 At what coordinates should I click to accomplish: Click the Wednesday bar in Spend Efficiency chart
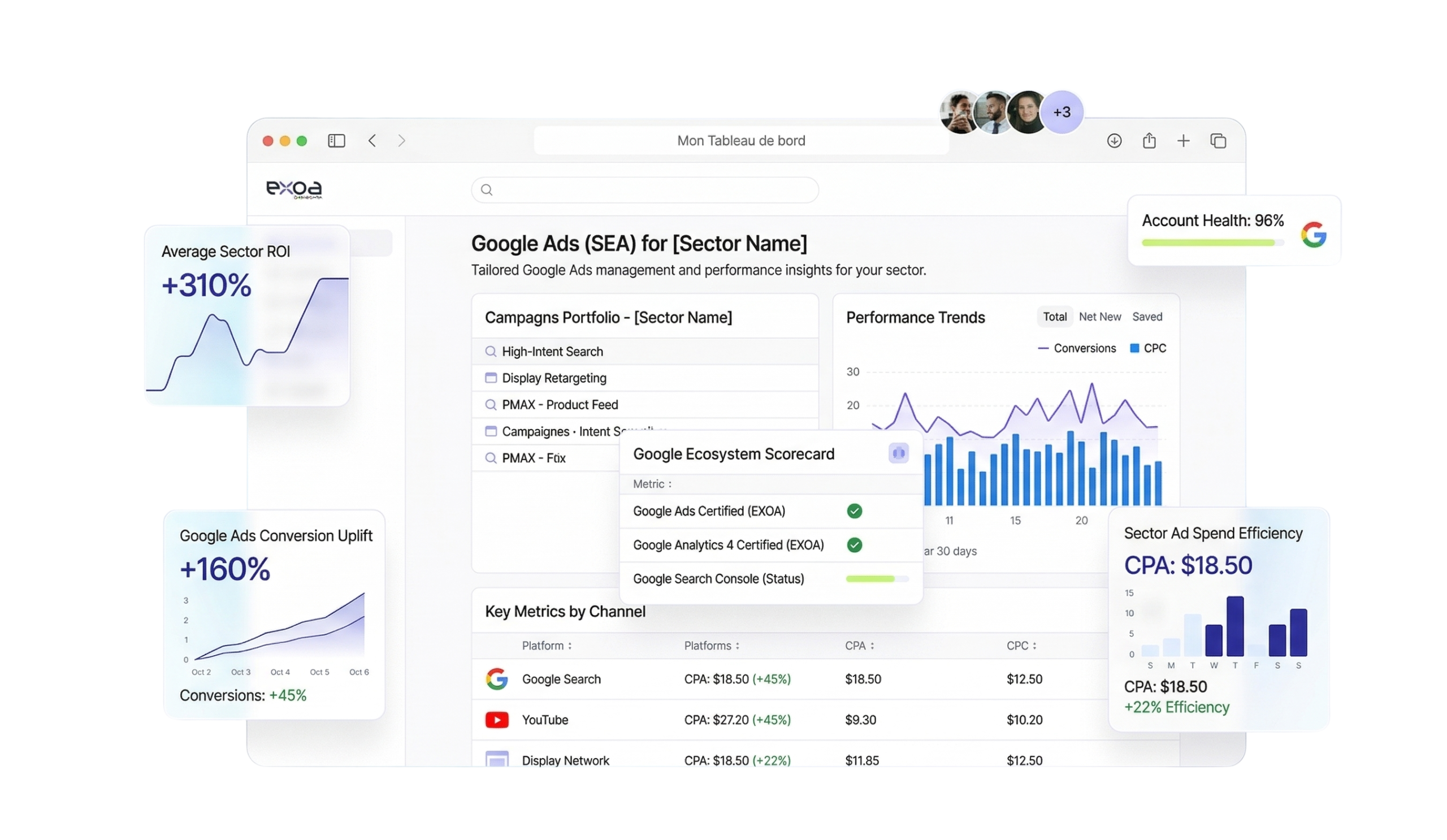click(1214, 640)
